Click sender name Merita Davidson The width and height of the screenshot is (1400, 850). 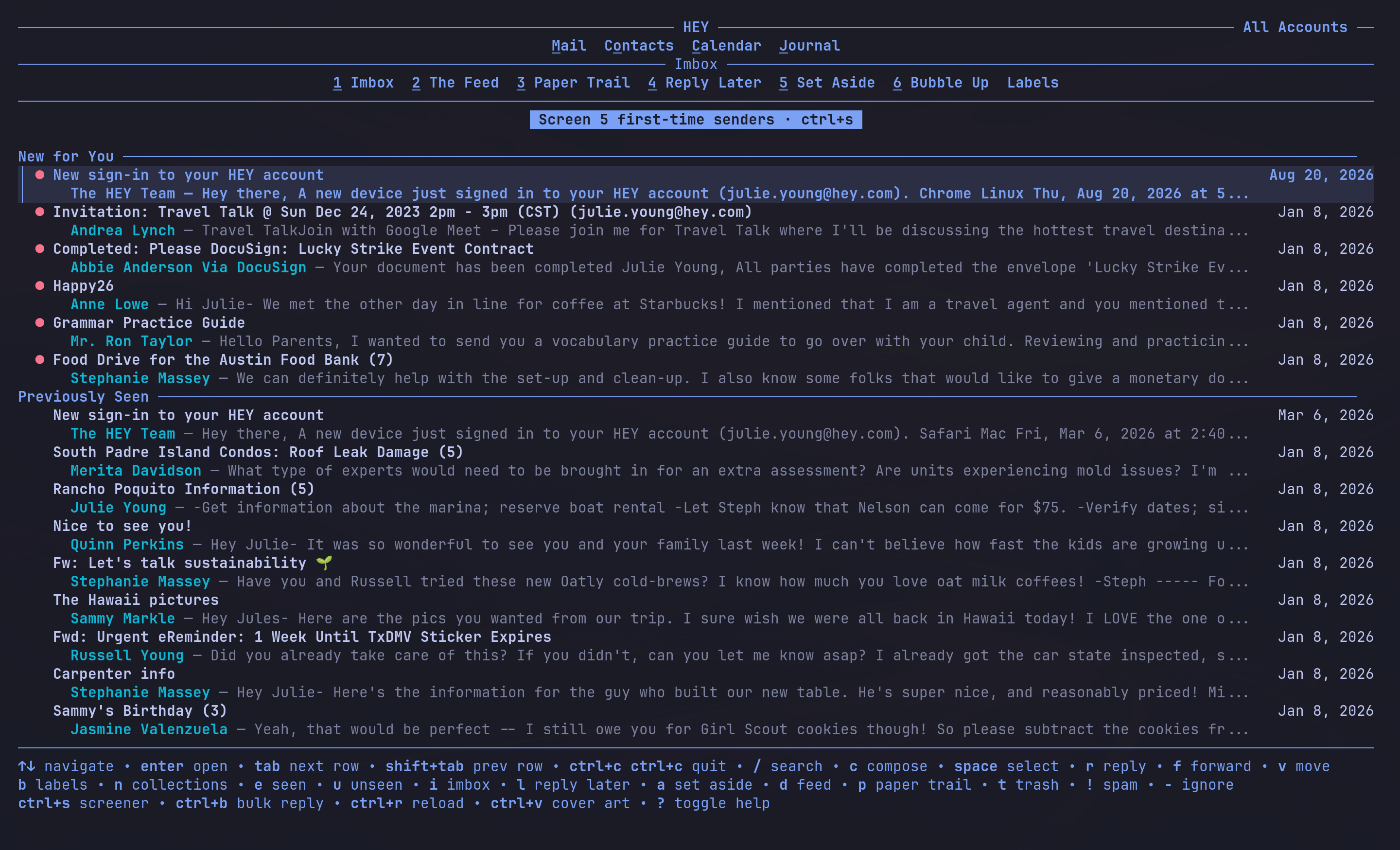click(x=136, y=470)
